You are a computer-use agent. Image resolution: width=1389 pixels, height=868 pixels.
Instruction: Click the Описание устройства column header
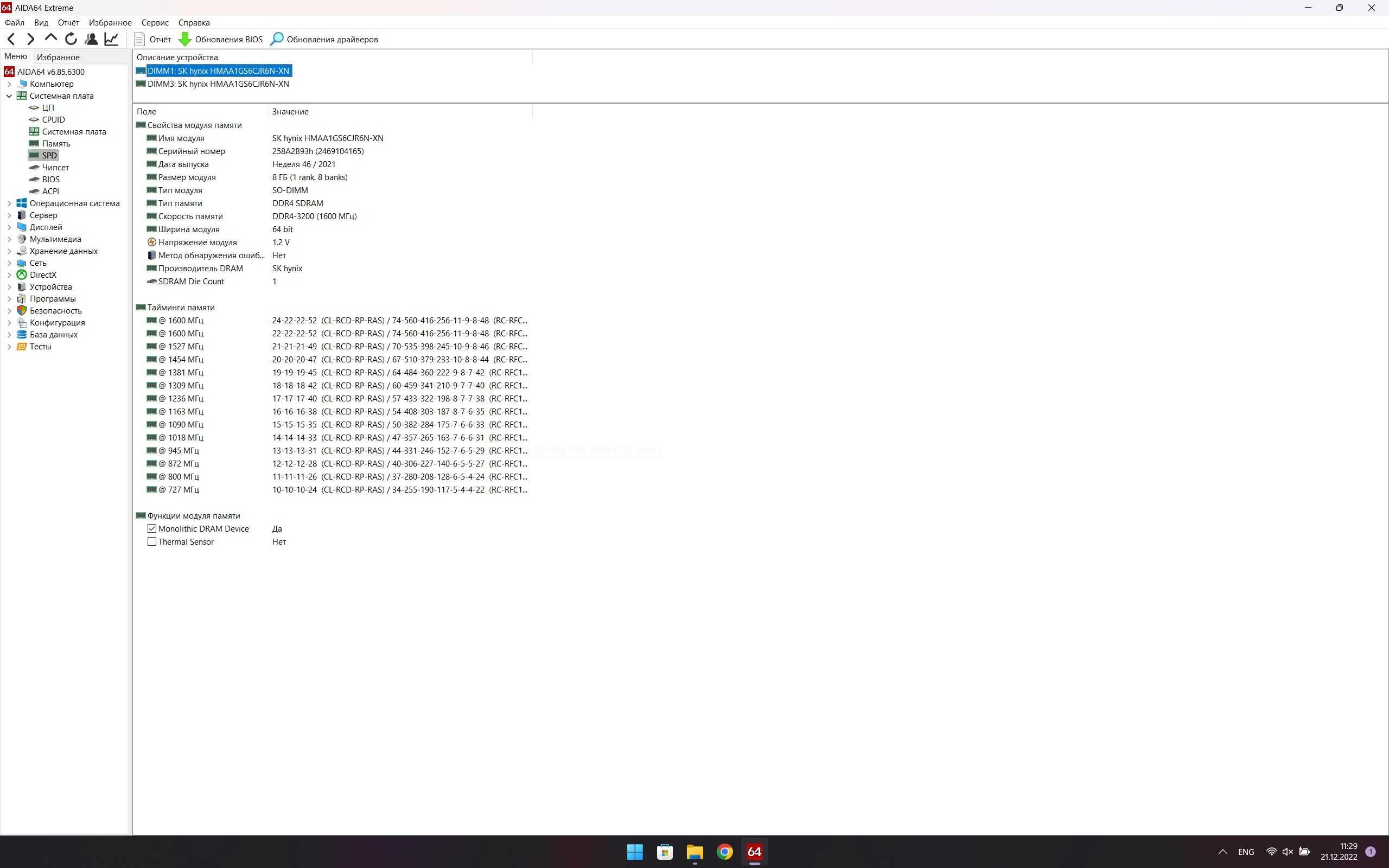tap(333, 58)
